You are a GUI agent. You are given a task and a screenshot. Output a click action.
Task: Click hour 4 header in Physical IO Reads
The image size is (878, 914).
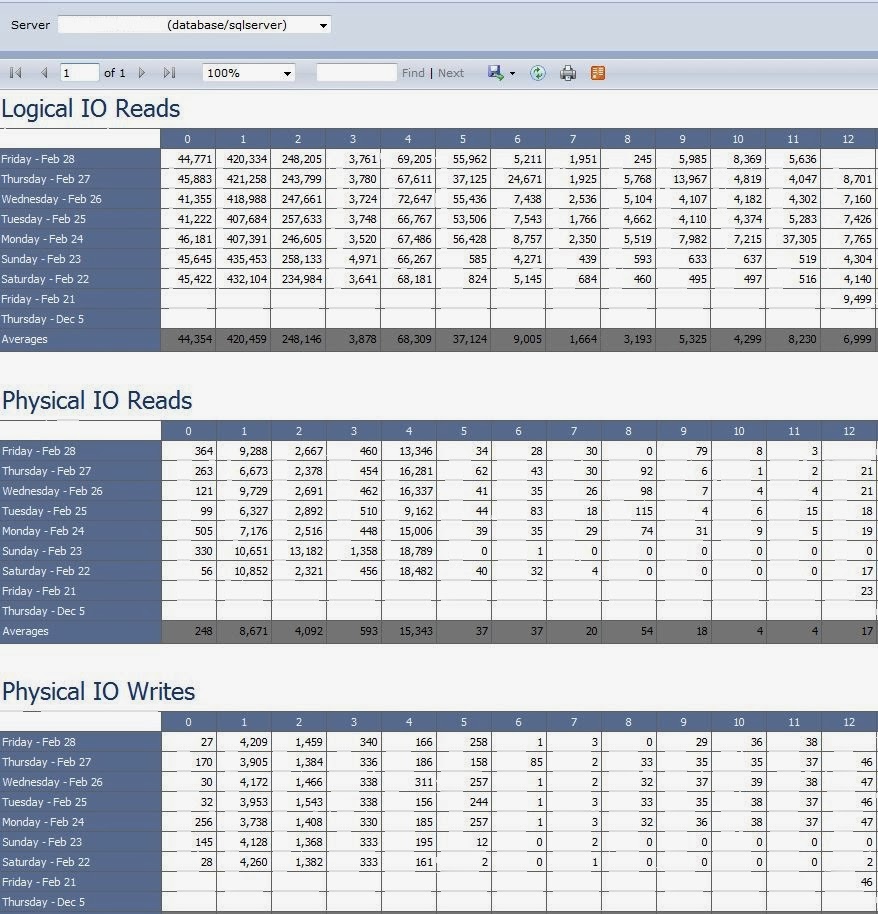click(409, 431)
